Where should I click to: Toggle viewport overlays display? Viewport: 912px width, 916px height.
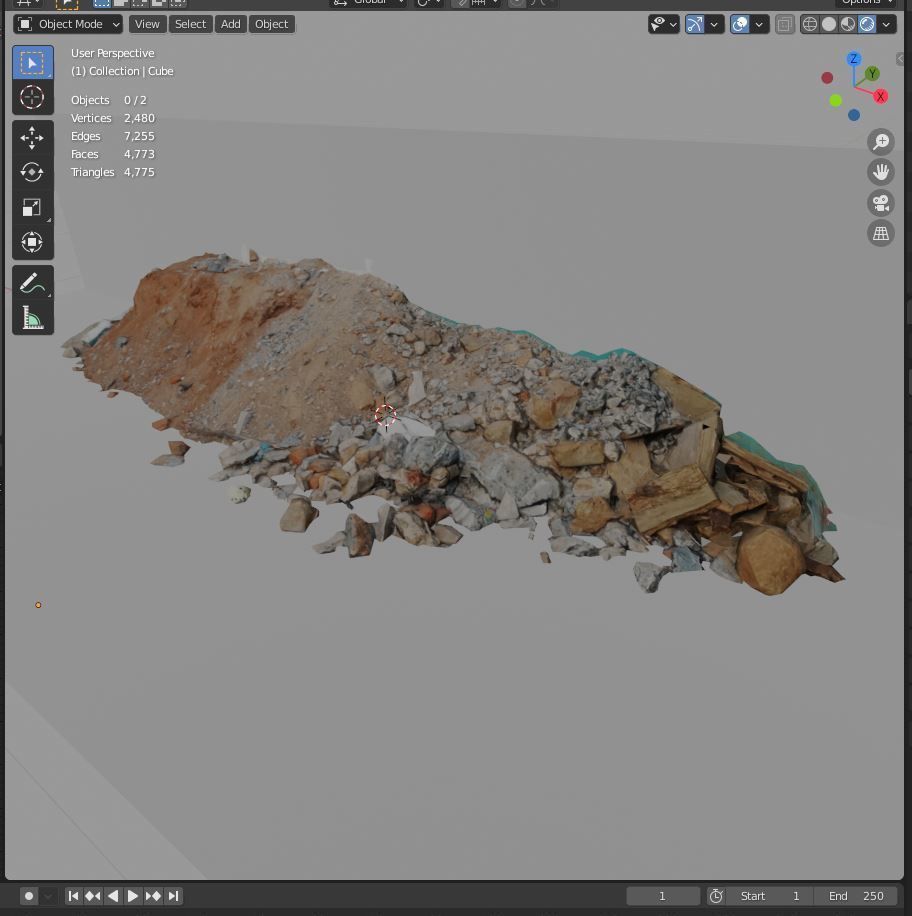pyautogui.click(x=740, y=24)
